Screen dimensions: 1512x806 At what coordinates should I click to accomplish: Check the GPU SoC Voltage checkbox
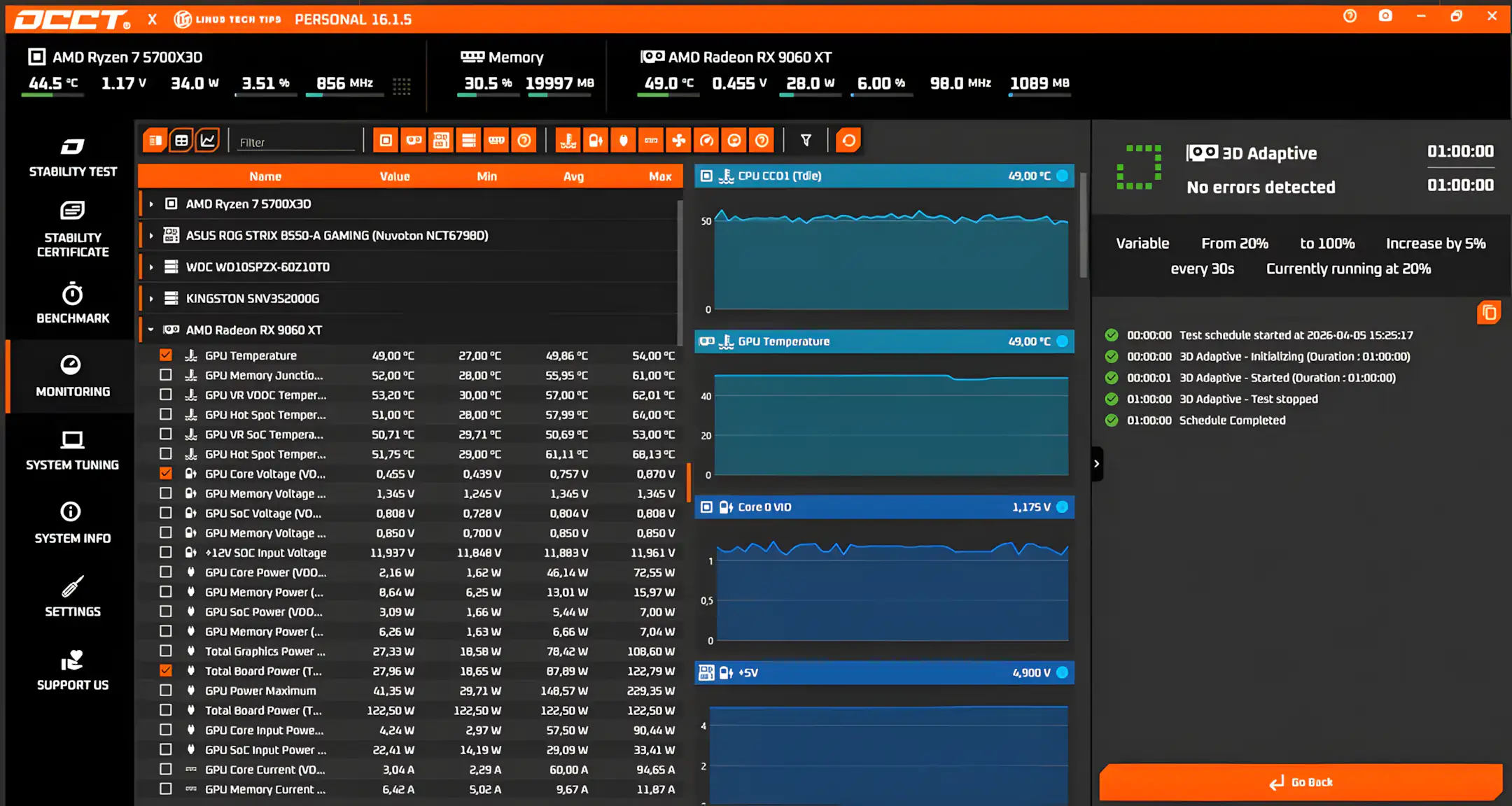[x=166, y=513]
